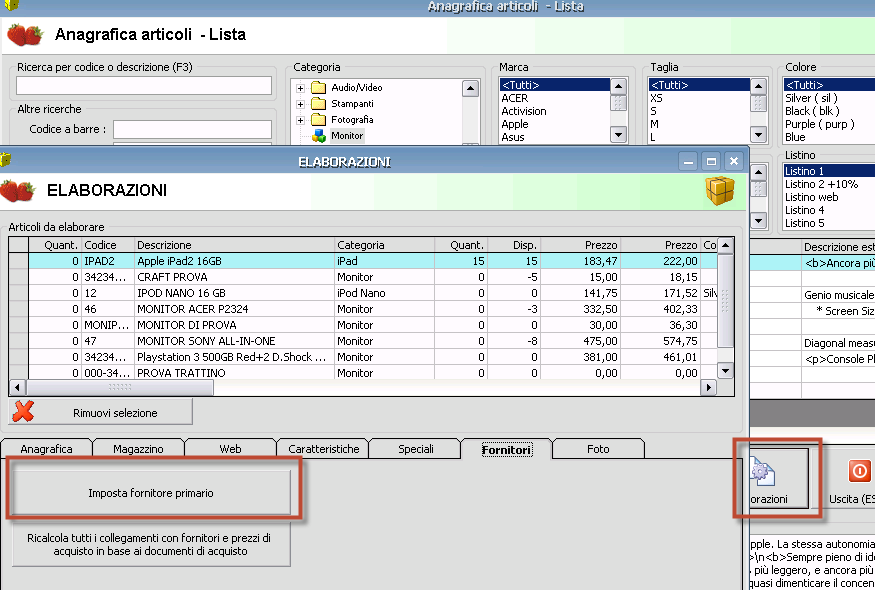Click the Categoria tree scroll up arrow
Viewport: 875px width, 590px height.
tap(470, 89)
